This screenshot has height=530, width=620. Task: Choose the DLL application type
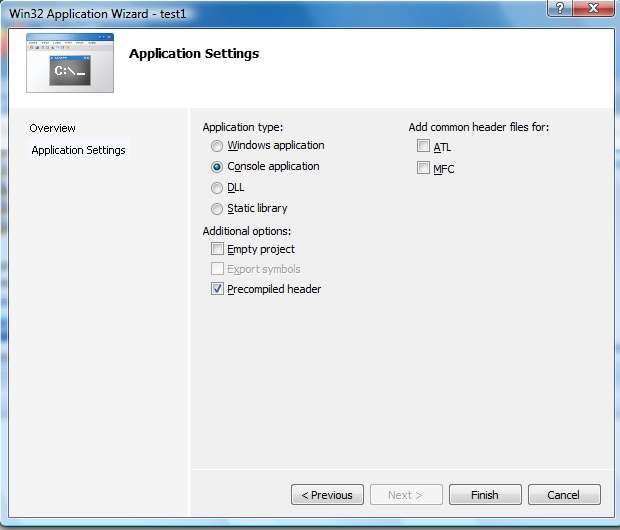(217, 188)
